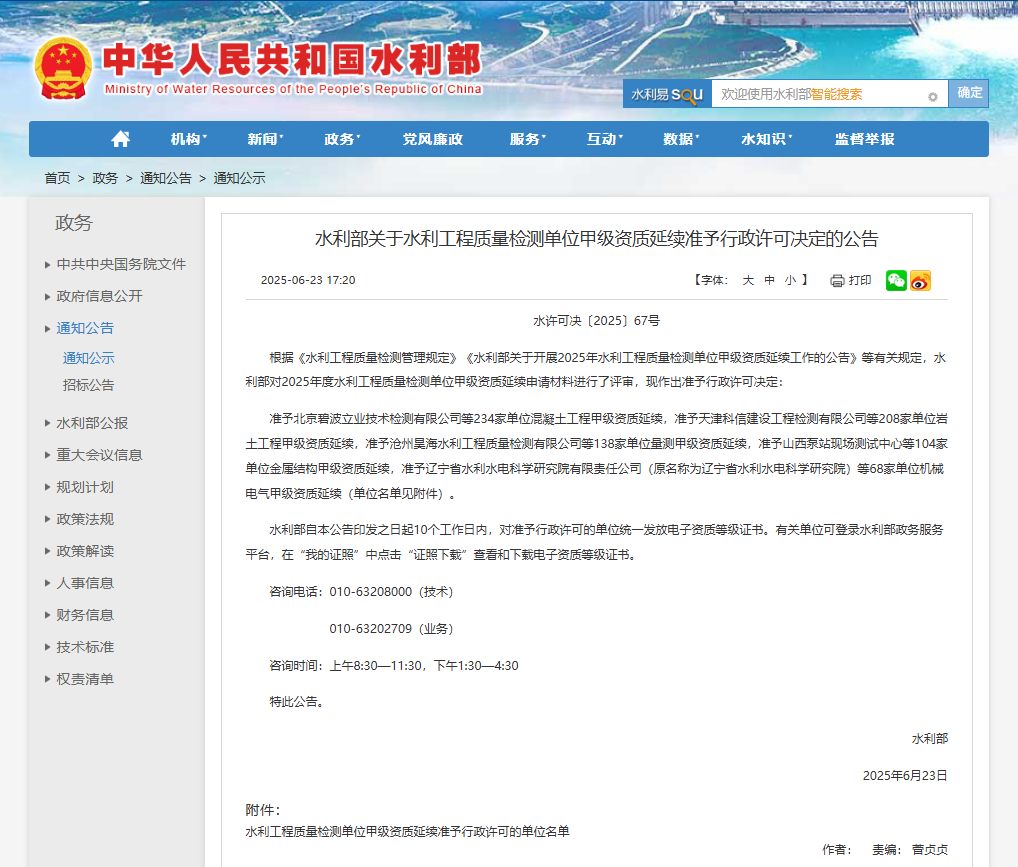Click the signing date 2025年6月23日

pos(905,775)
